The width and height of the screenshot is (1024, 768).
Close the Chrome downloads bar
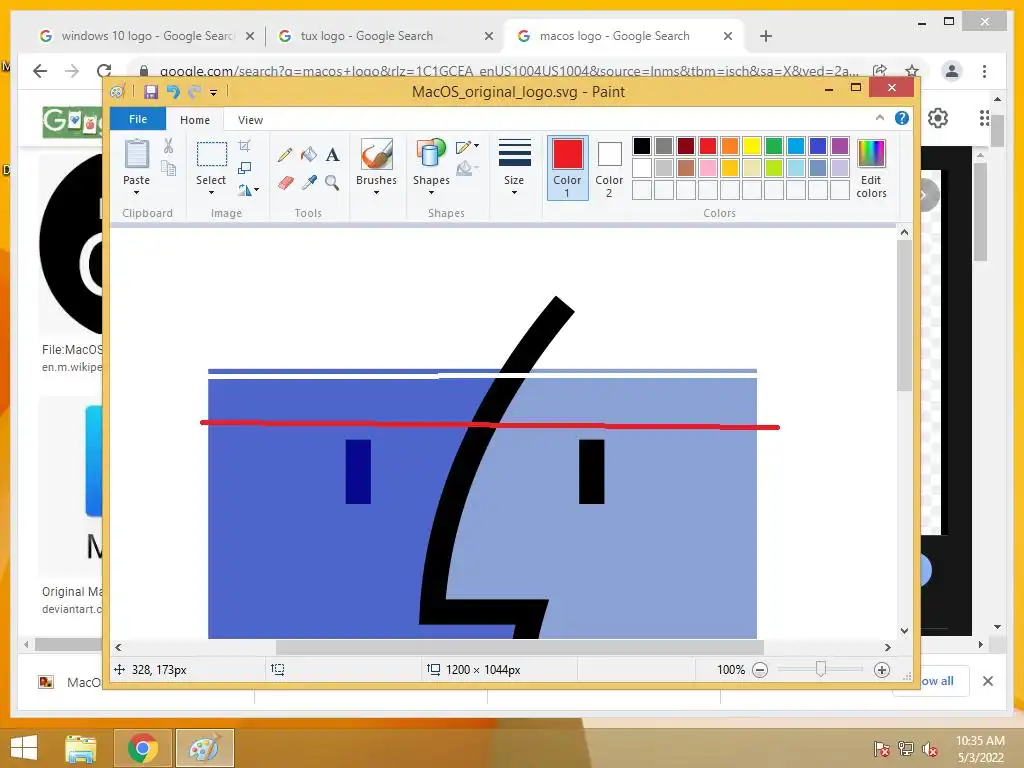click(988, 681)
